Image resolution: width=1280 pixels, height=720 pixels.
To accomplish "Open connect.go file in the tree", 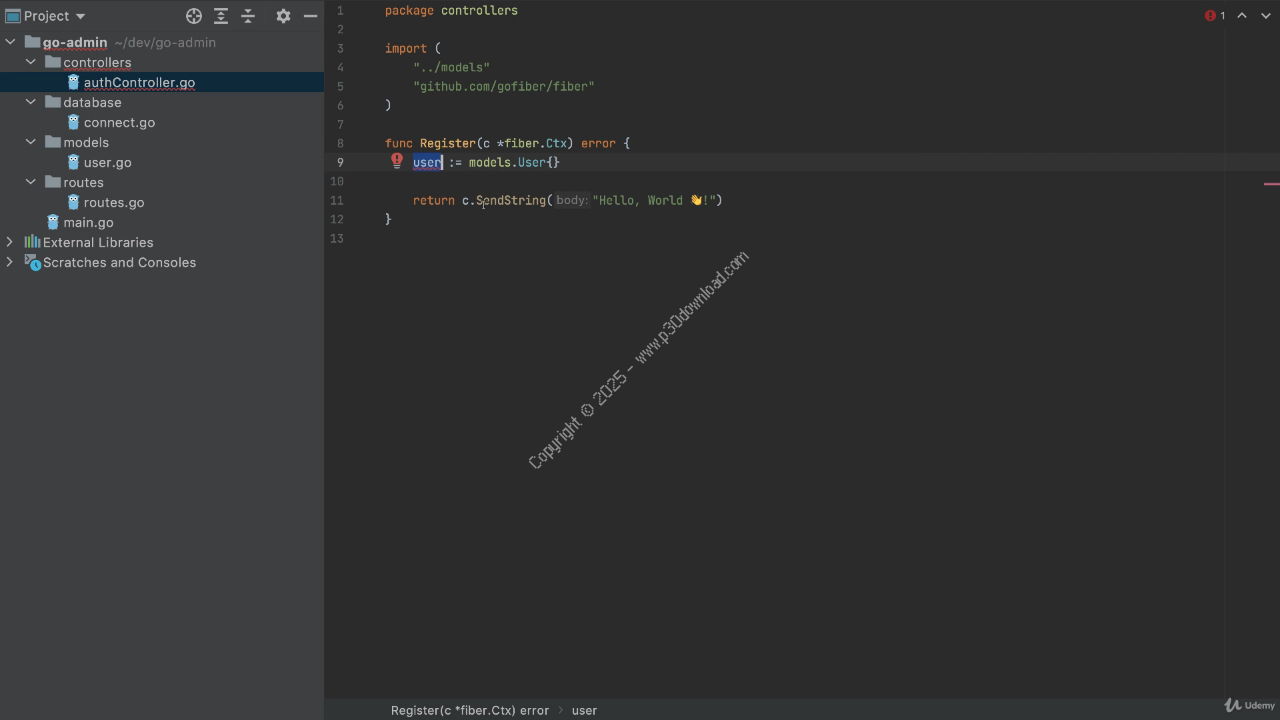I will 118,122.
